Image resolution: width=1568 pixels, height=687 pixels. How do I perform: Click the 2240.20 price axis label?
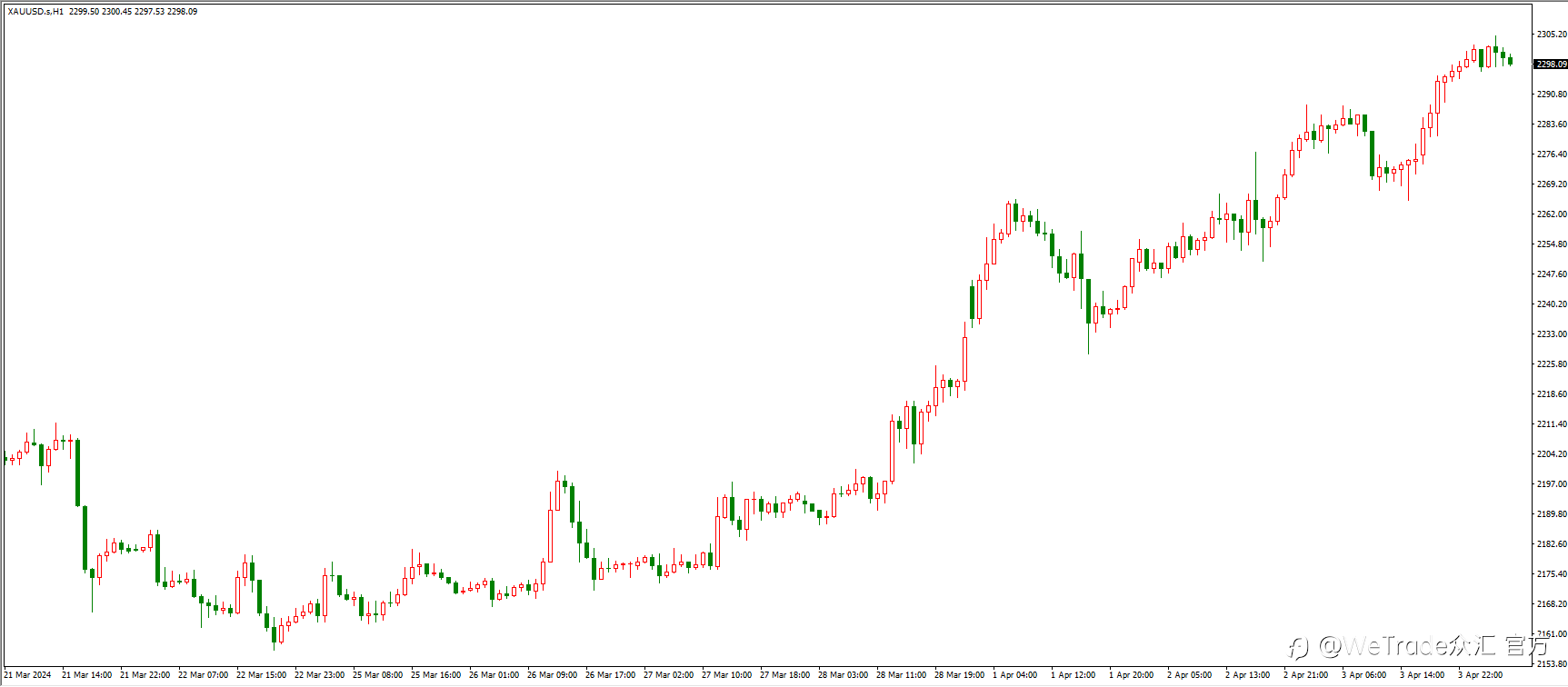(1552, 304)
